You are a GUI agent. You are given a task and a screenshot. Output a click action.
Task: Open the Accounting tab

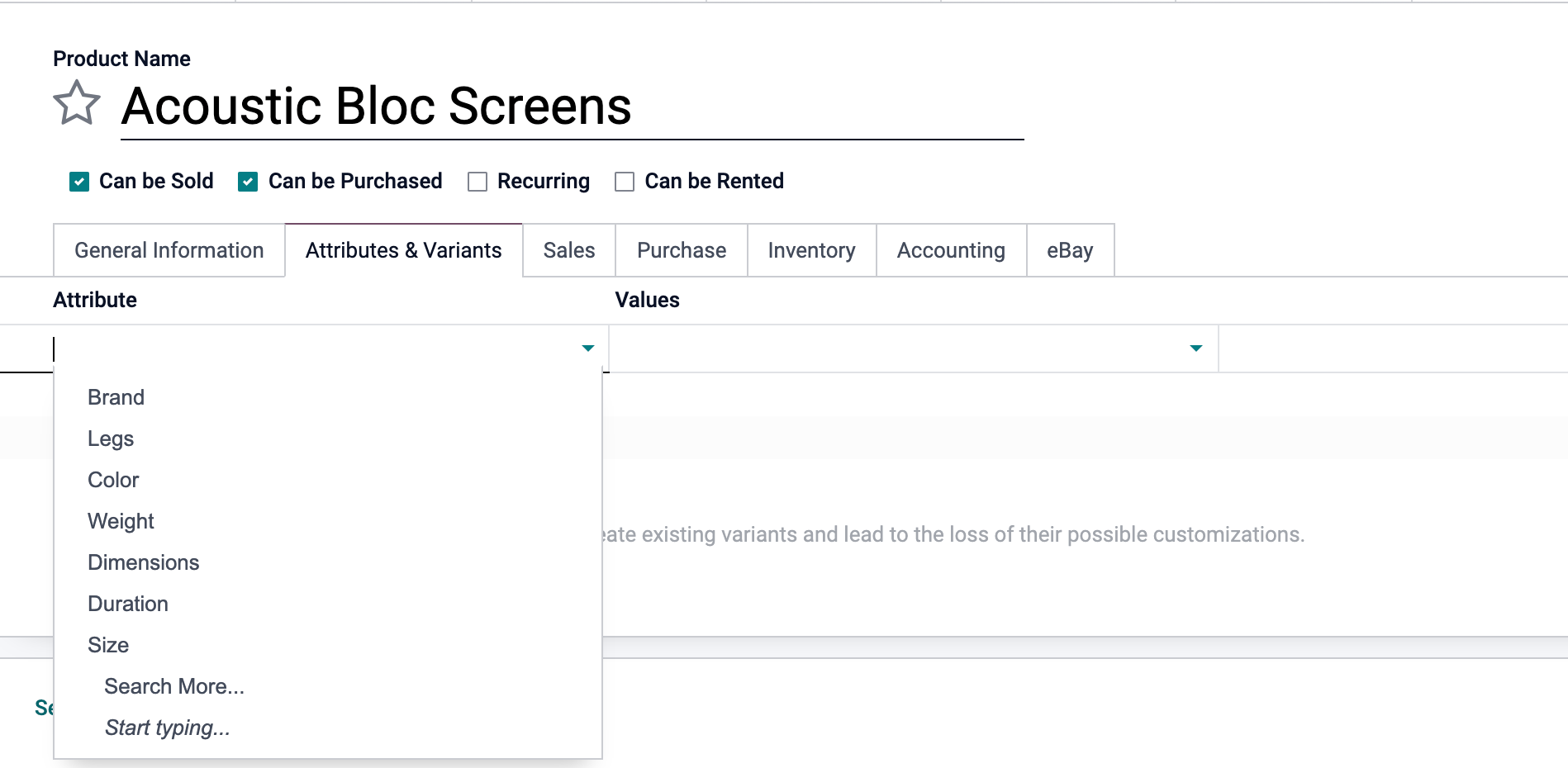[x=951, y=250]
